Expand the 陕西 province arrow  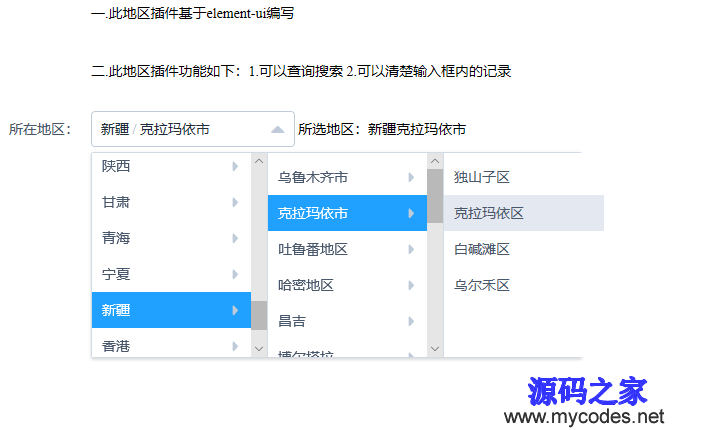235,167
